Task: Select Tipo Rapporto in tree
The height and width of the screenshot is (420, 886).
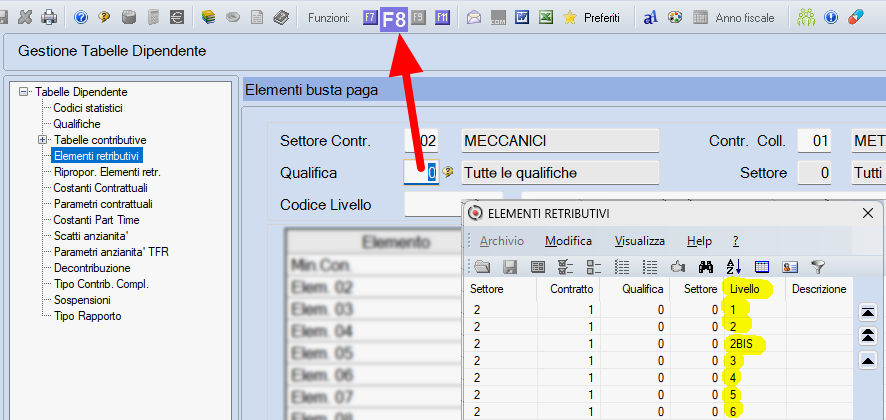Action: pyautogui.click(x=88, y=316)
